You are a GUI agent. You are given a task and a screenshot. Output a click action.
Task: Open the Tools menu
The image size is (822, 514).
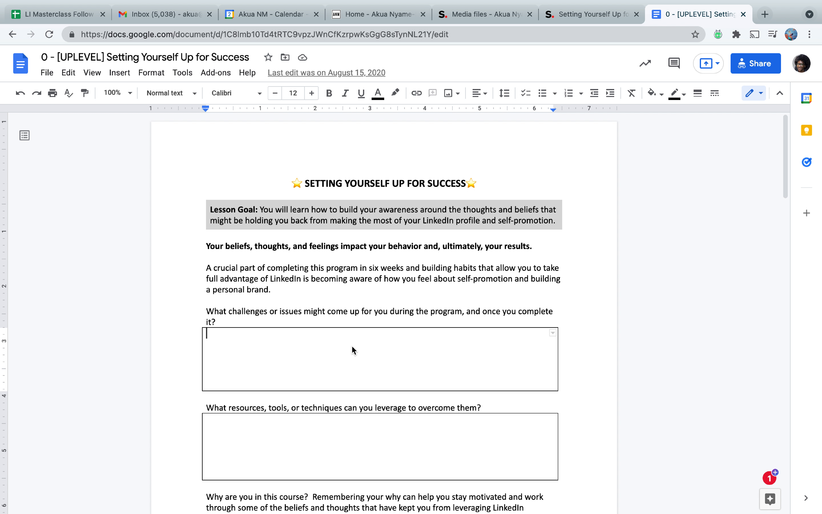pyautogui.click(x=182, y=73)
